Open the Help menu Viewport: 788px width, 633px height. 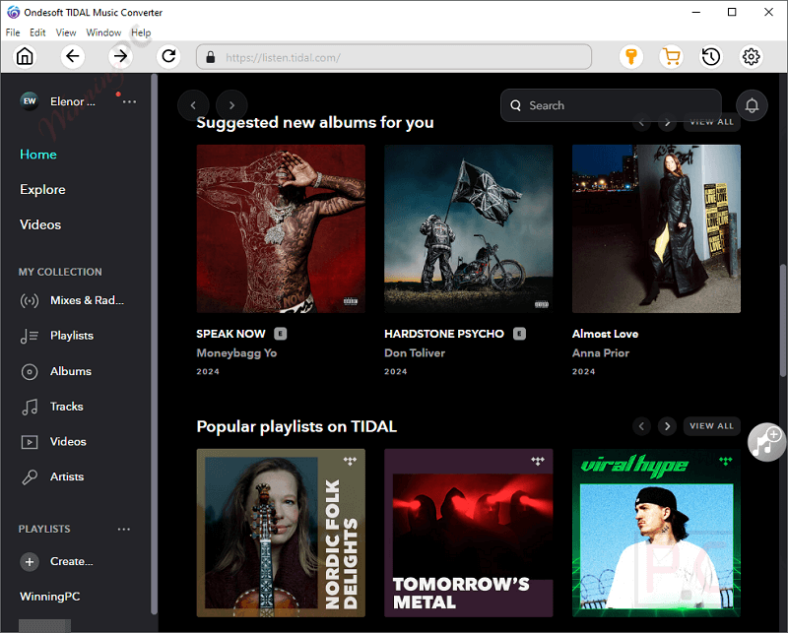coord(141,33)
